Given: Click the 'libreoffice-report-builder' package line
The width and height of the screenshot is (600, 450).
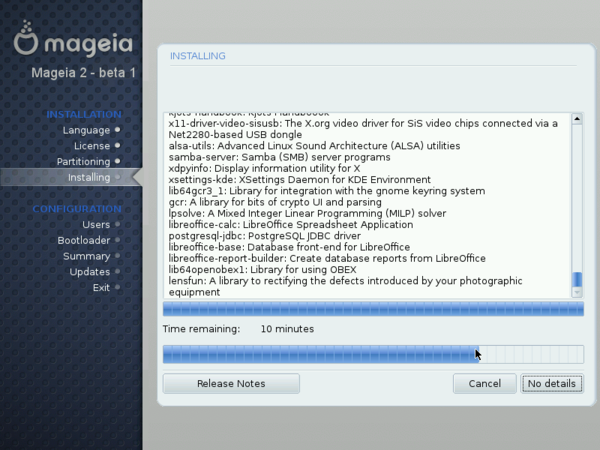Looking at the screenshot, I should (327, 258).
